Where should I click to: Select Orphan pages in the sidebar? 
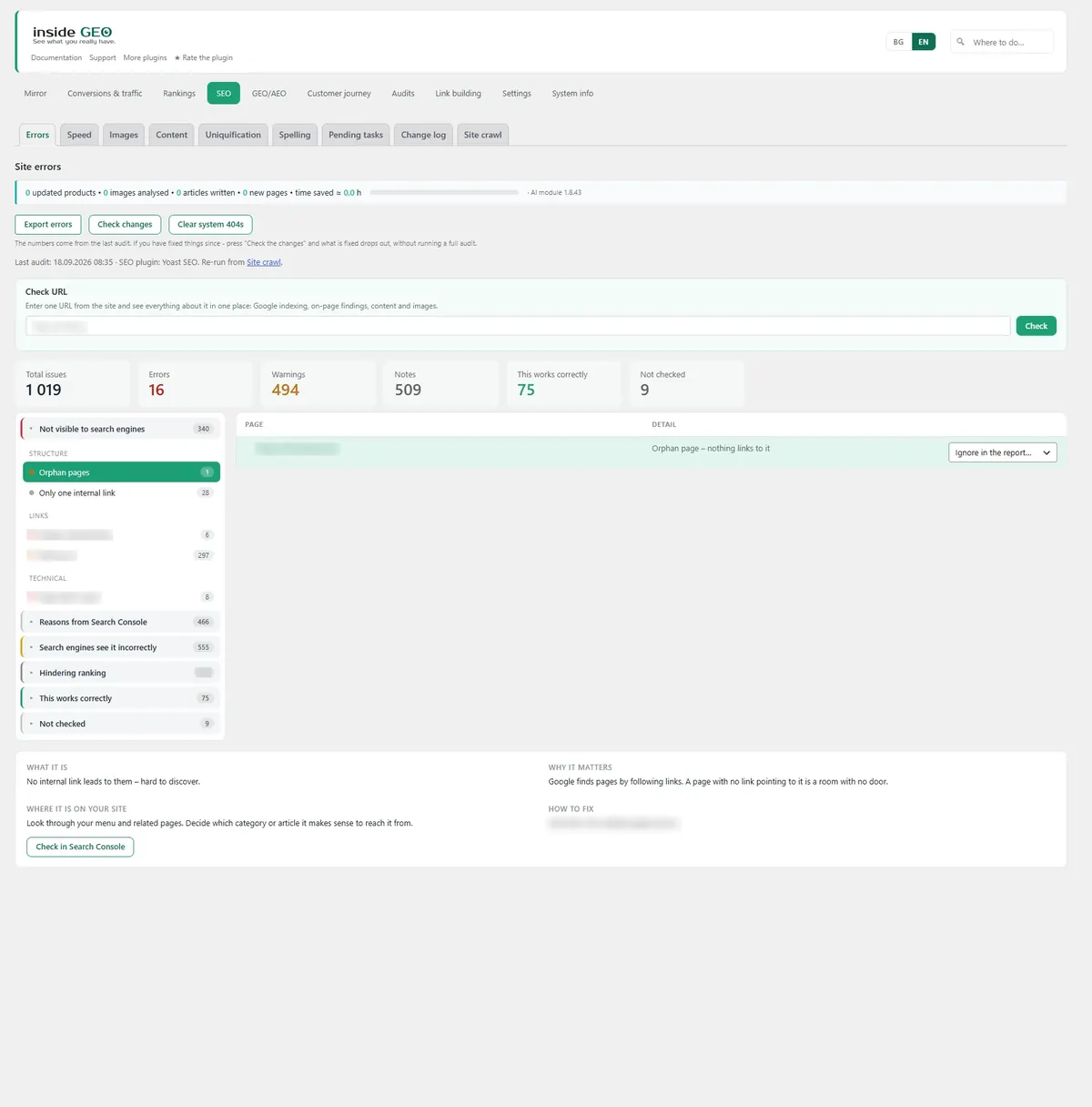[x=121, y=472]
